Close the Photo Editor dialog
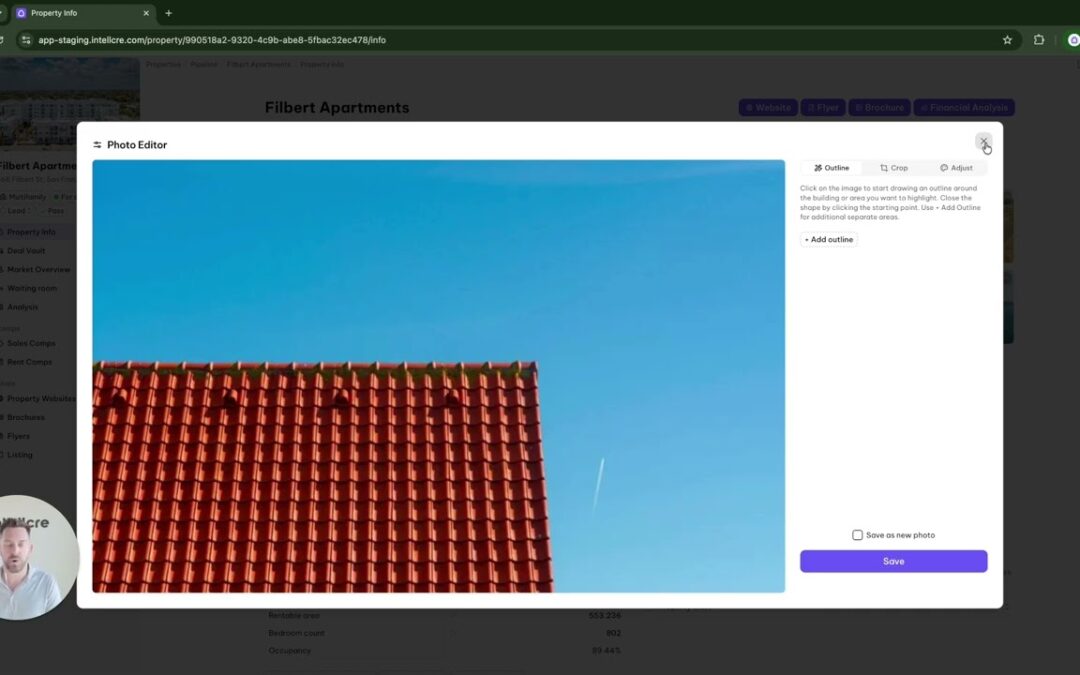This screenshot has height=675, width=1080. (x=984, y=142)
